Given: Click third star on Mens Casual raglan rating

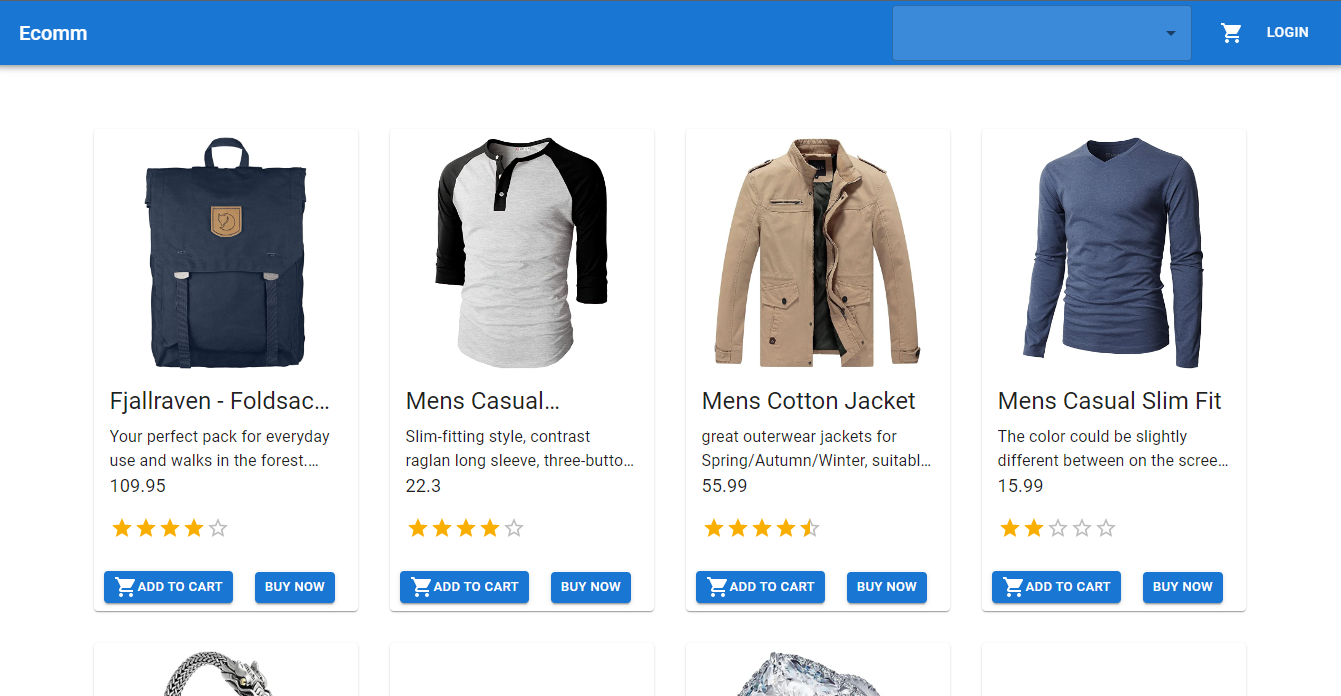Looking at the screenshot, I should (x=466, y=528).
